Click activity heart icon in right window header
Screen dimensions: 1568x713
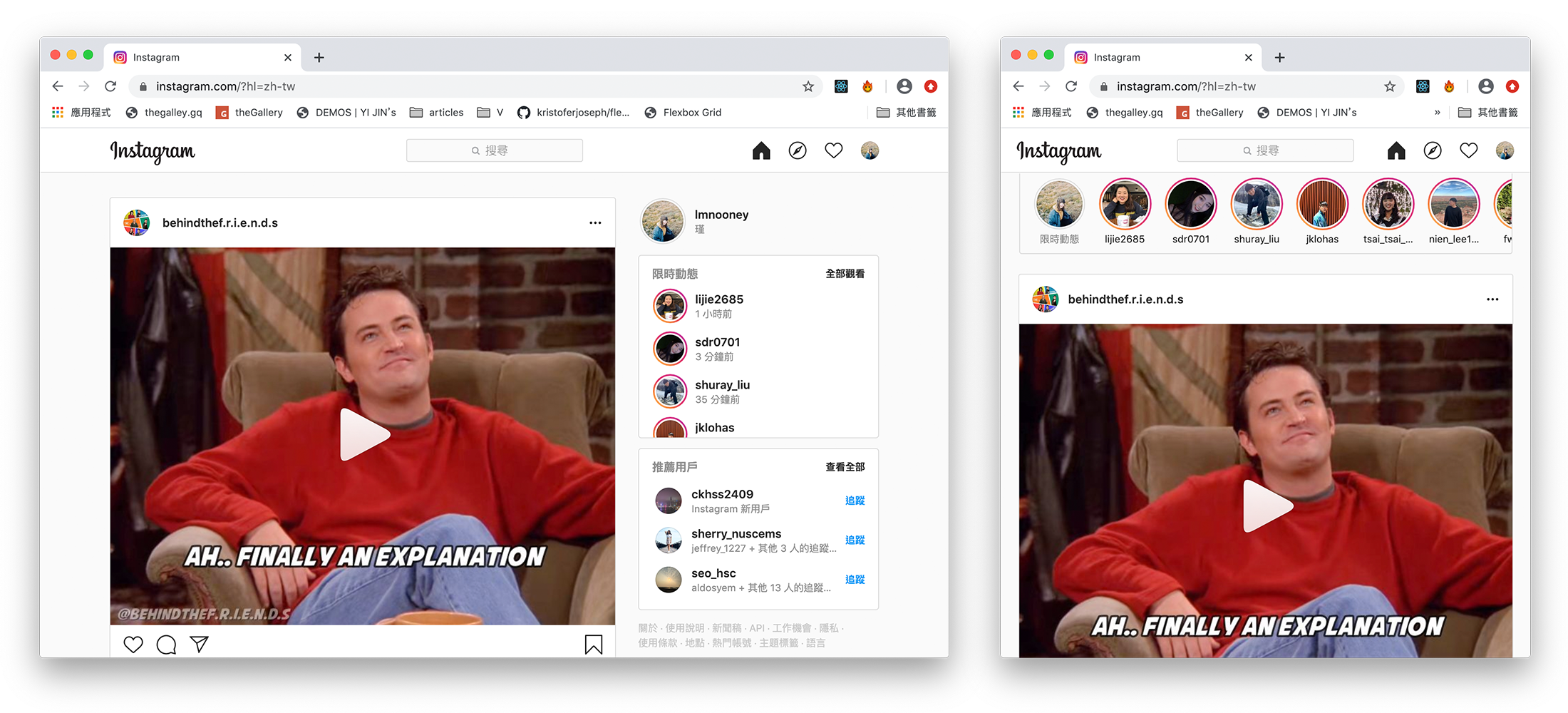click(x=1468, y=150)
